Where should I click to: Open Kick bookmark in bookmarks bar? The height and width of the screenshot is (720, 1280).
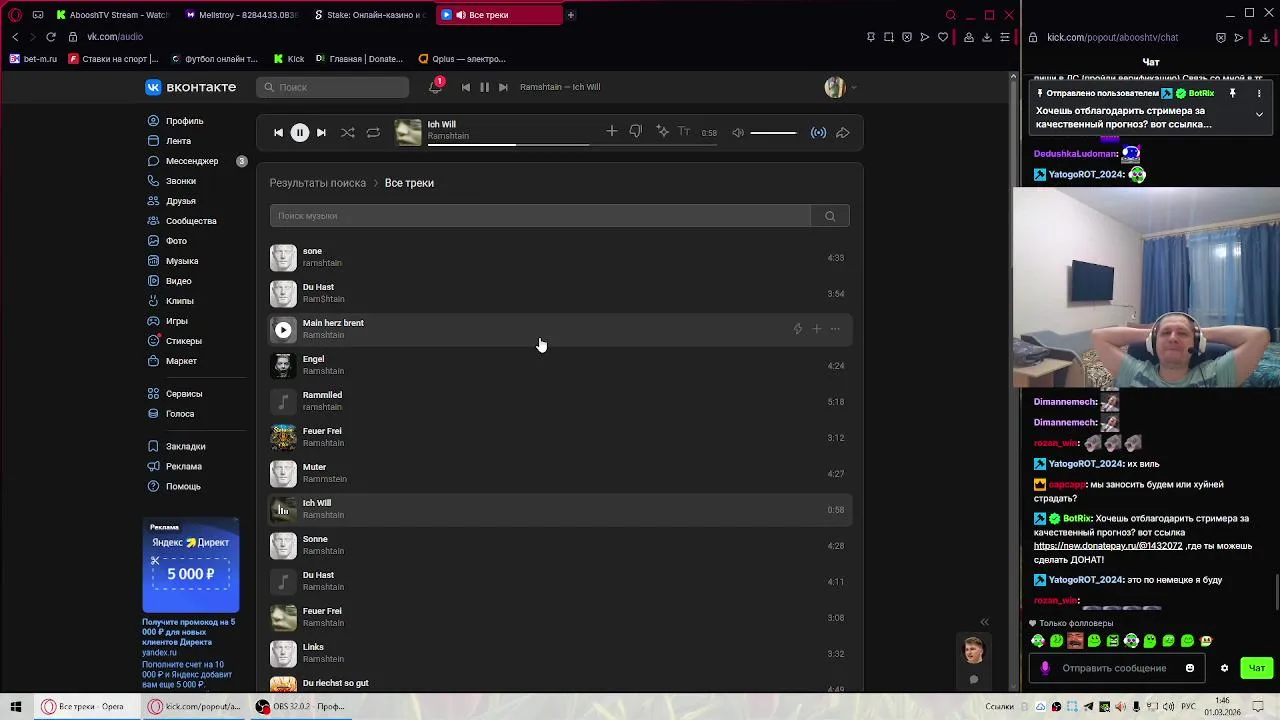point(289,59)
